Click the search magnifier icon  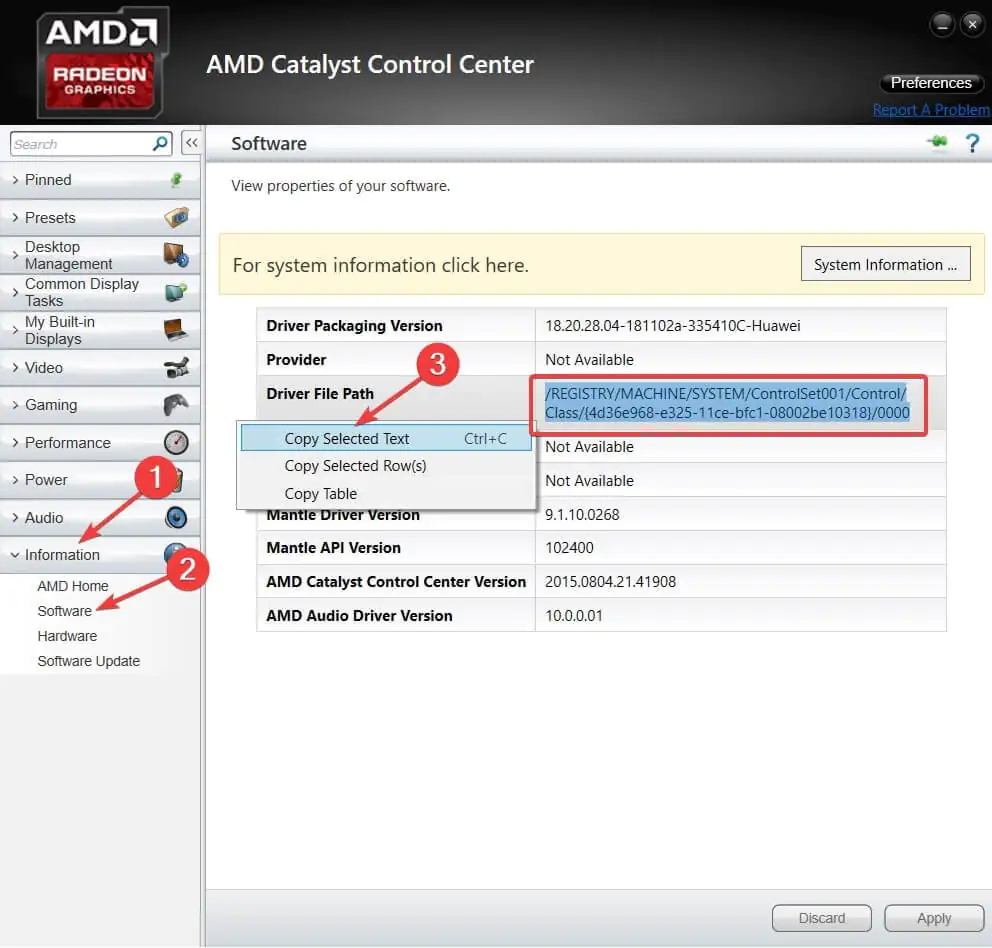160,144
